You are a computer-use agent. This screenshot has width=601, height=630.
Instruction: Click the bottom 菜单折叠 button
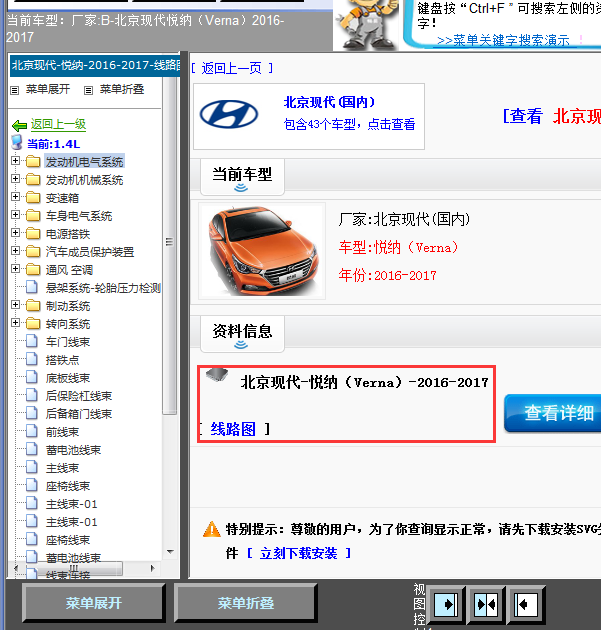[x=246, y=603]
